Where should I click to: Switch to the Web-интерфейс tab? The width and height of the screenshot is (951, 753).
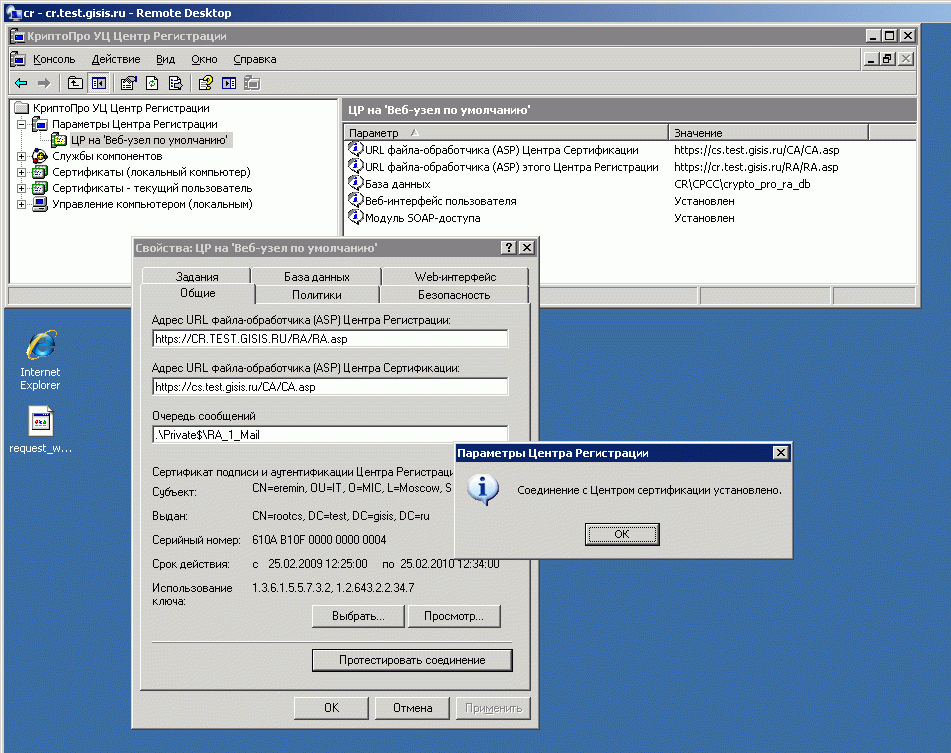point(455,276)
